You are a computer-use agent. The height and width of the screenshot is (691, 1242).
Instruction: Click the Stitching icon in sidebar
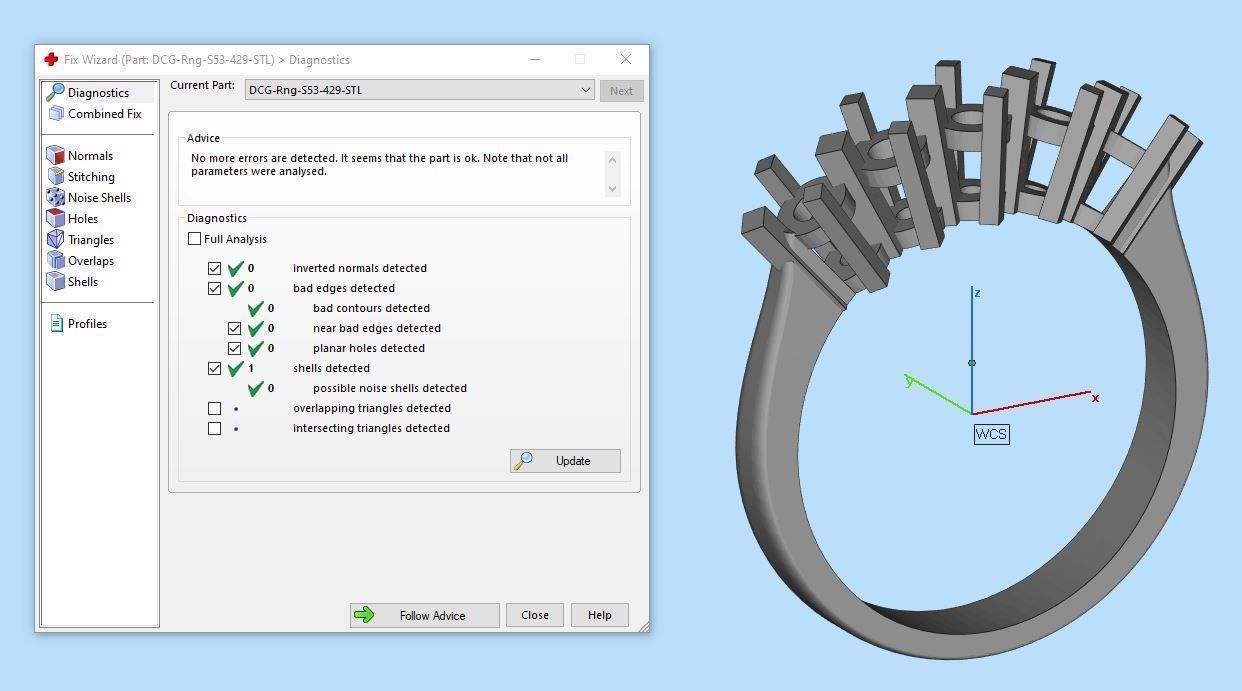pos(56,176)
